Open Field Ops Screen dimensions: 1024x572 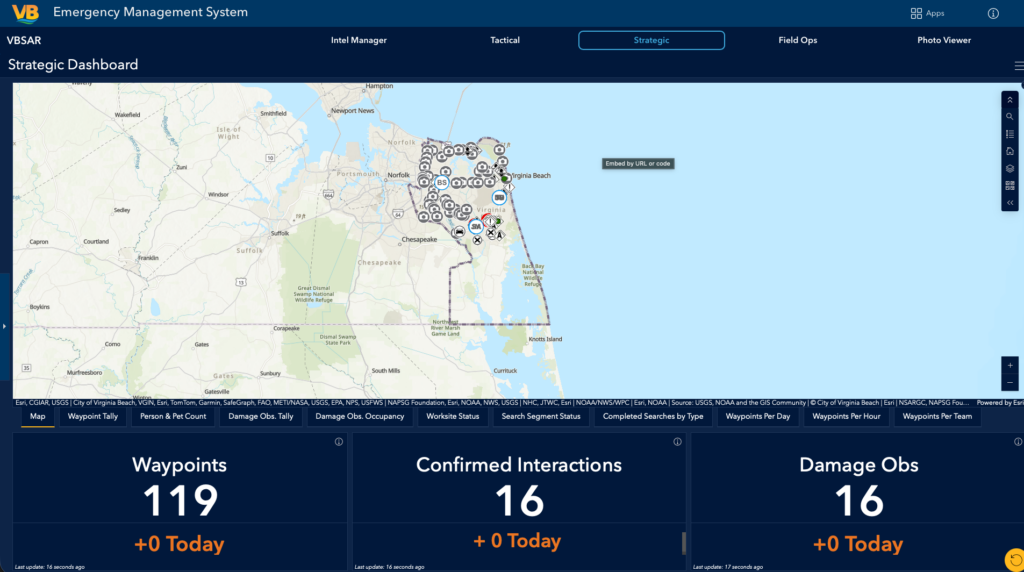[x=797, y=40]
